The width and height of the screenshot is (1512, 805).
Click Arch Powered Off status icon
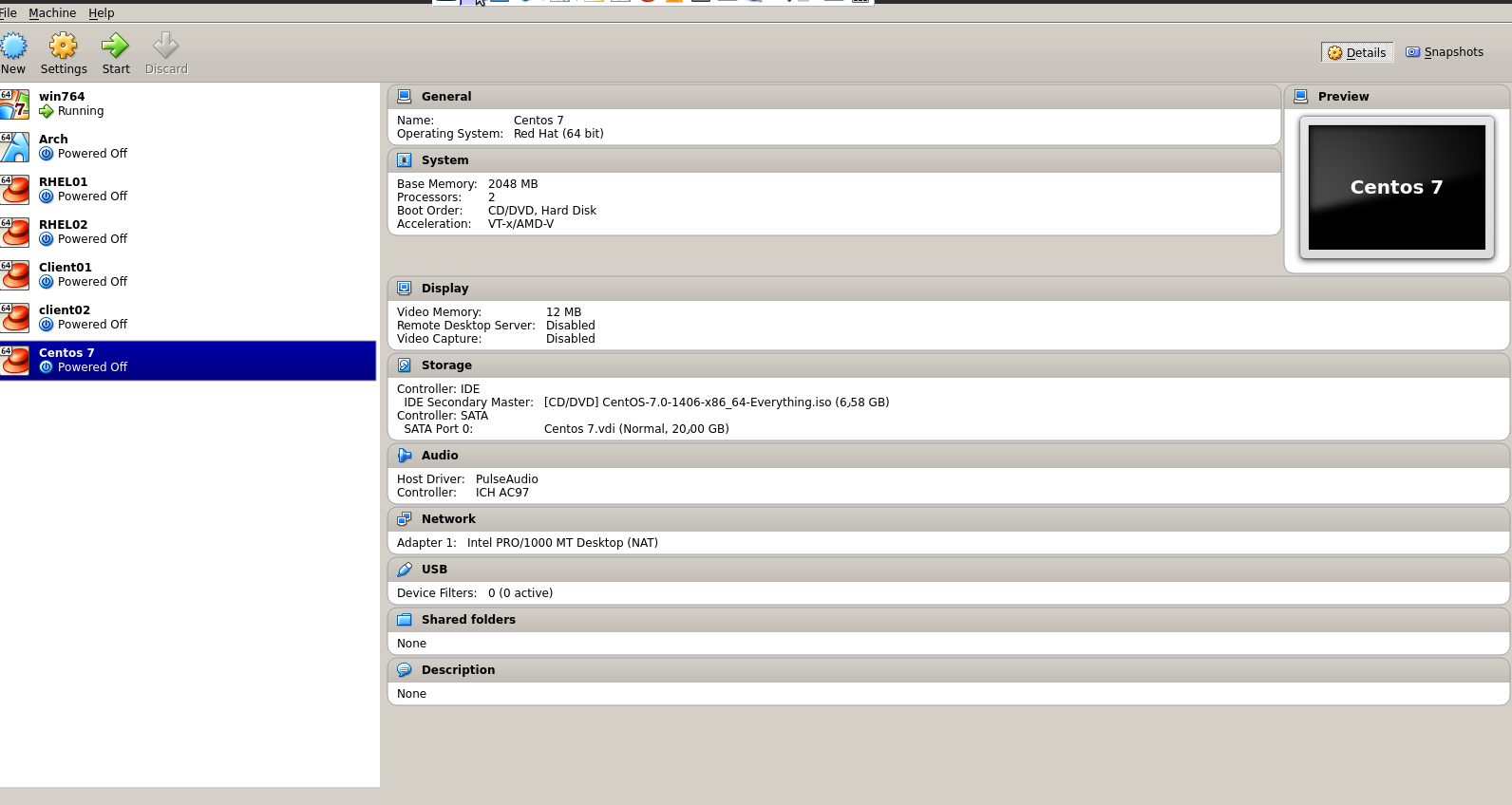(47, 154)
